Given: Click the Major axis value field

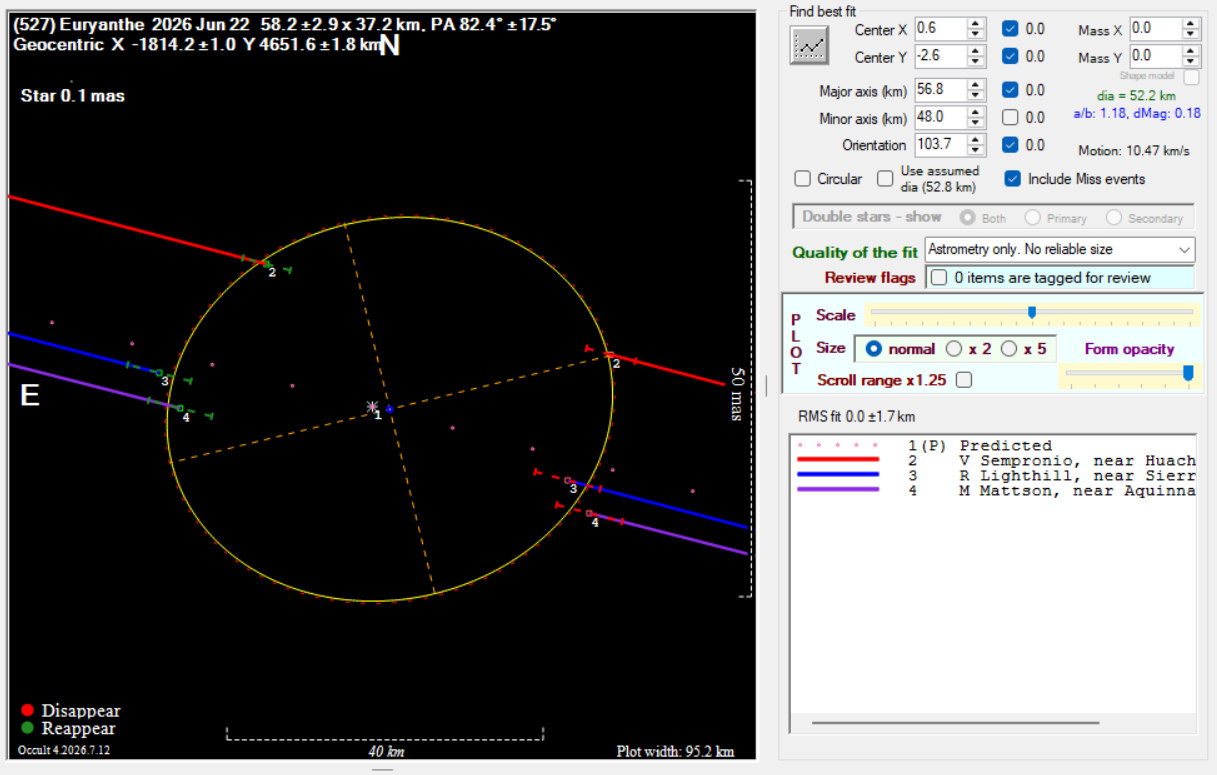Looking at the screenshot, I should pos(940,90).
